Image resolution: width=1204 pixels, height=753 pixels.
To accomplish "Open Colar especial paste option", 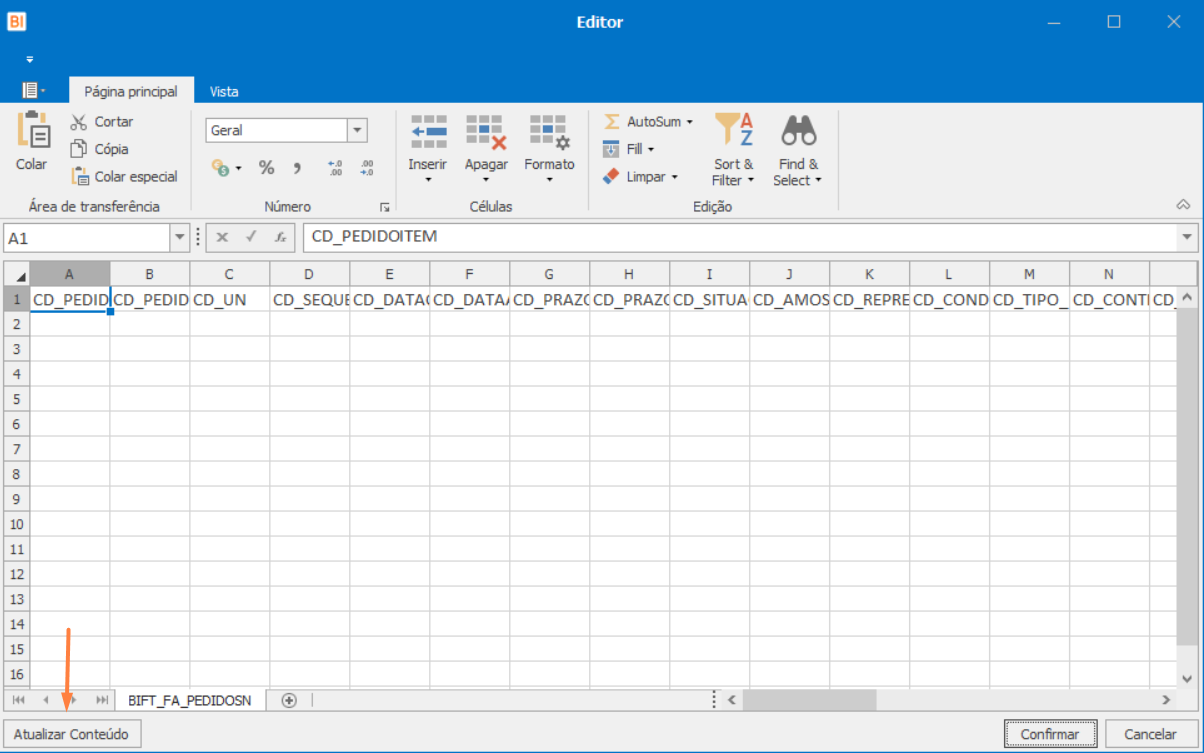I will (x=124, y=176).
